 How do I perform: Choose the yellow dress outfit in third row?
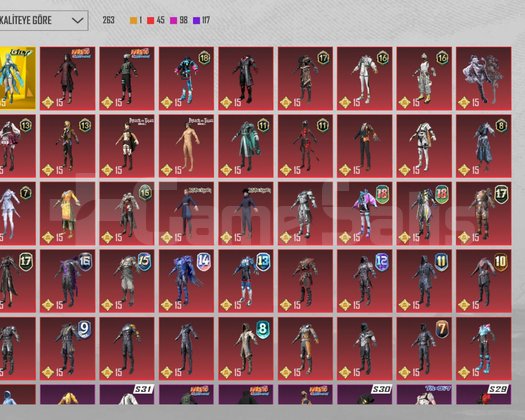pyautogui.click(x=67, y=213)
